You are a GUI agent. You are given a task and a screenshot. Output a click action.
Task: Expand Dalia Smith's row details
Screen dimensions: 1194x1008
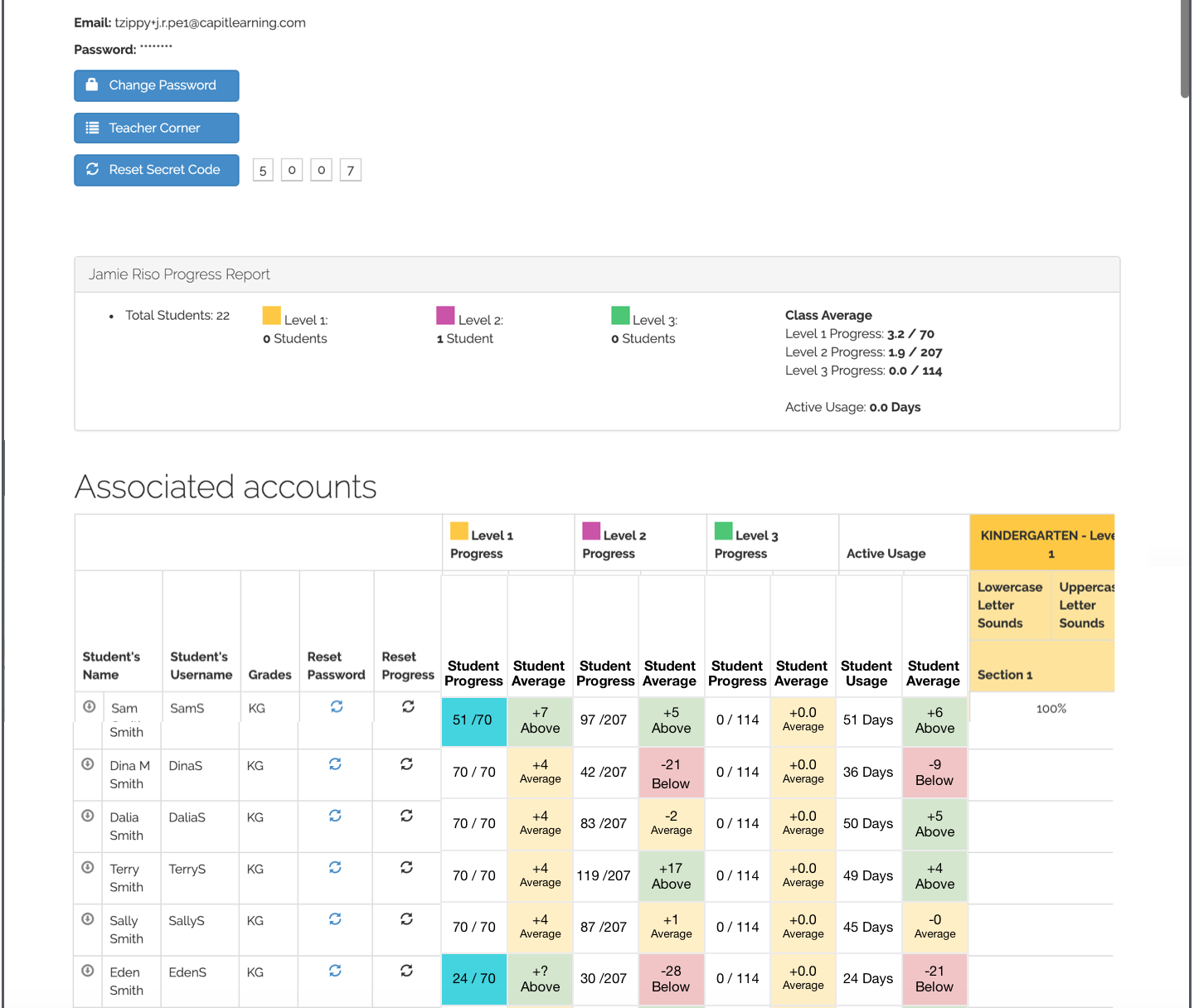coord(88,816)
